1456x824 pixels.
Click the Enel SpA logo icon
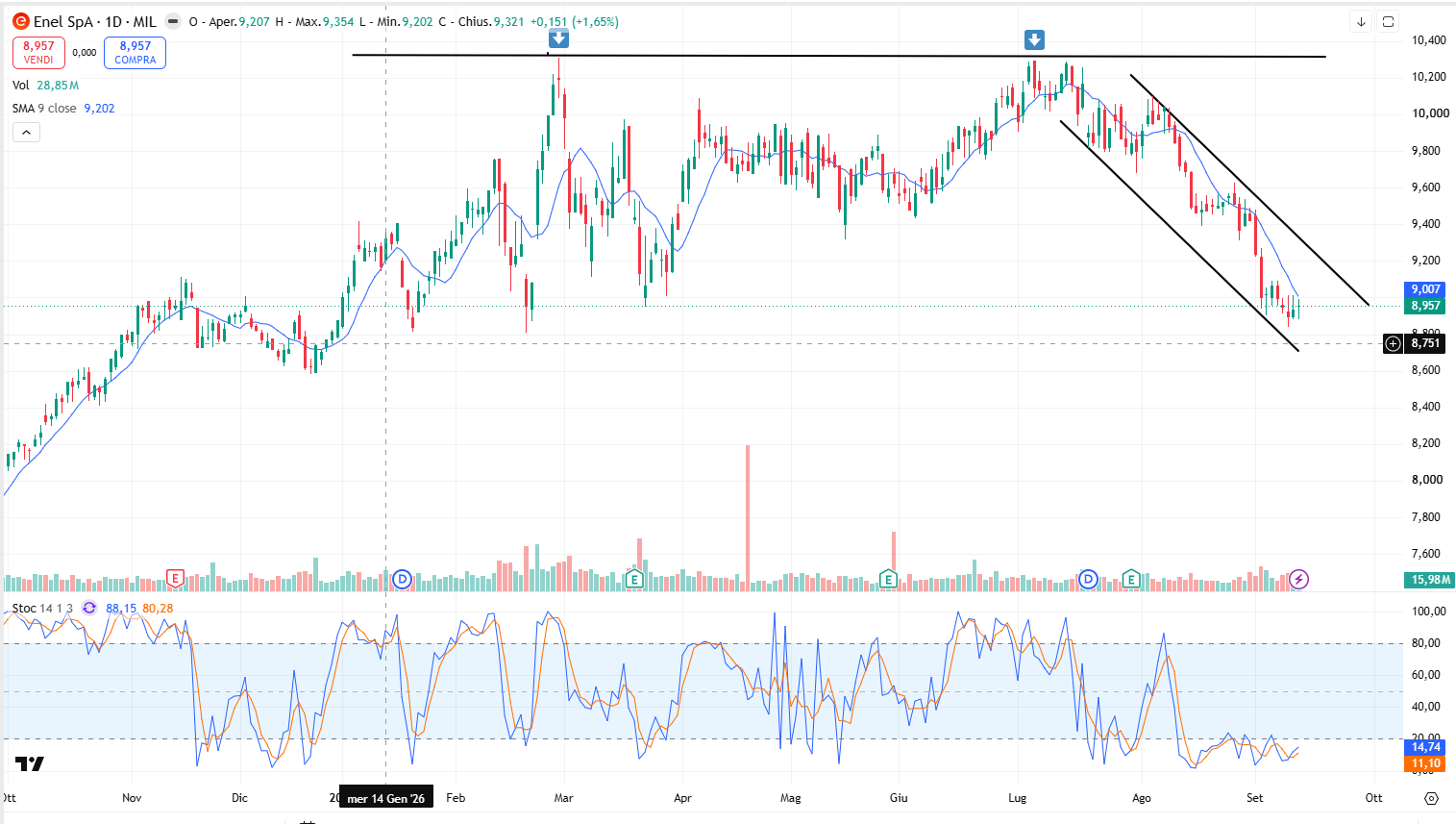point(21,21)
